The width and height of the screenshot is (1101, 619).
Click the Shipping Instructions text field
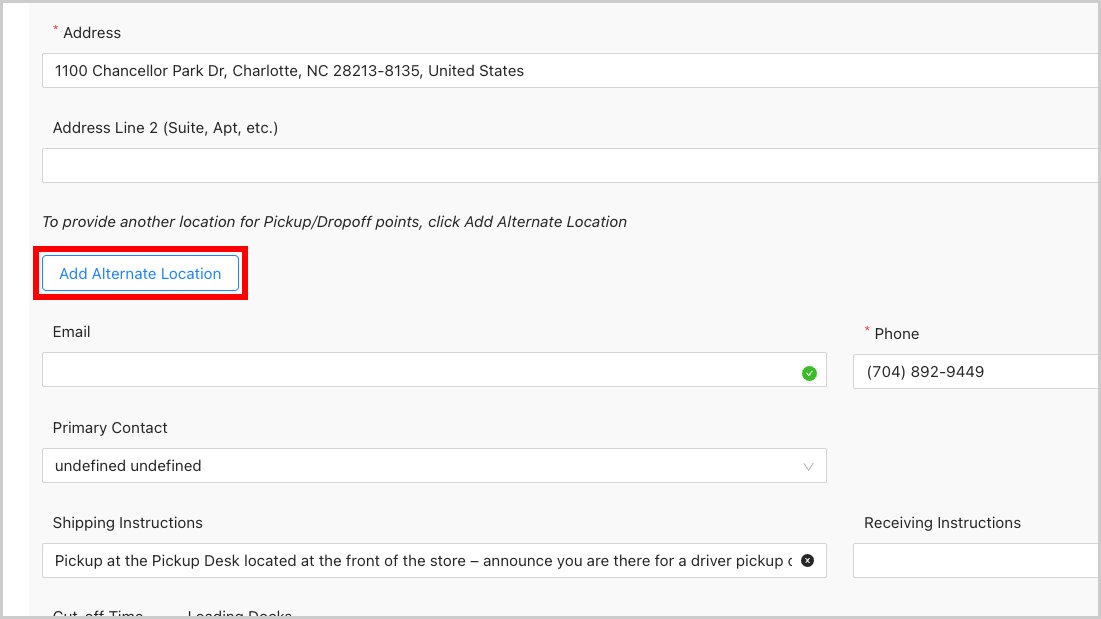[420, 561]
